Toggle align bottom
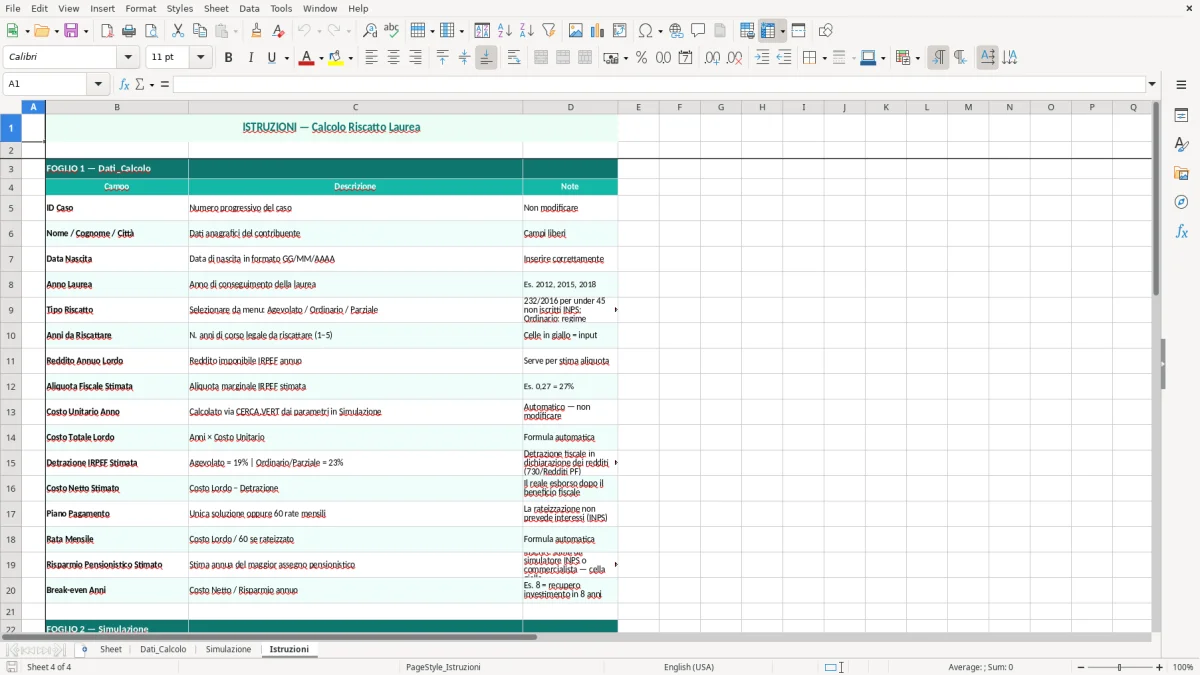 point(486,58)
